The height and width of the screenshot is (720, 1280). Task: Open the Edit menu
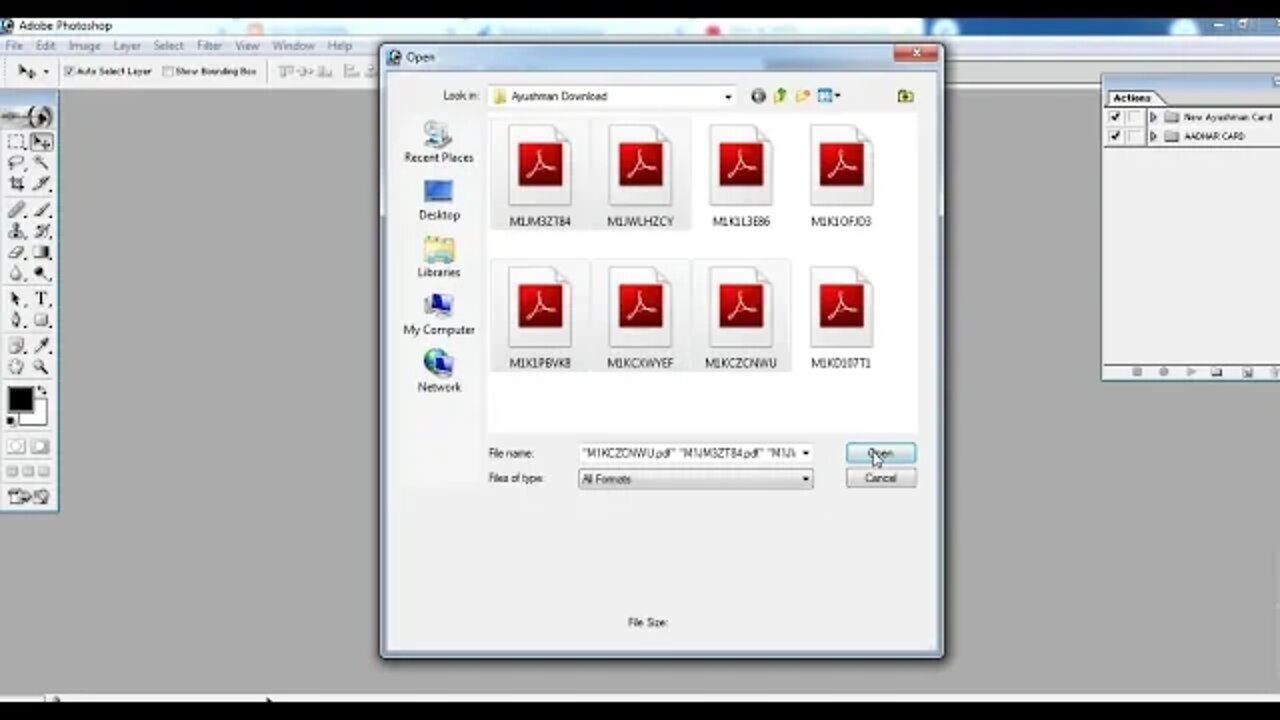(x=46, y=45)
